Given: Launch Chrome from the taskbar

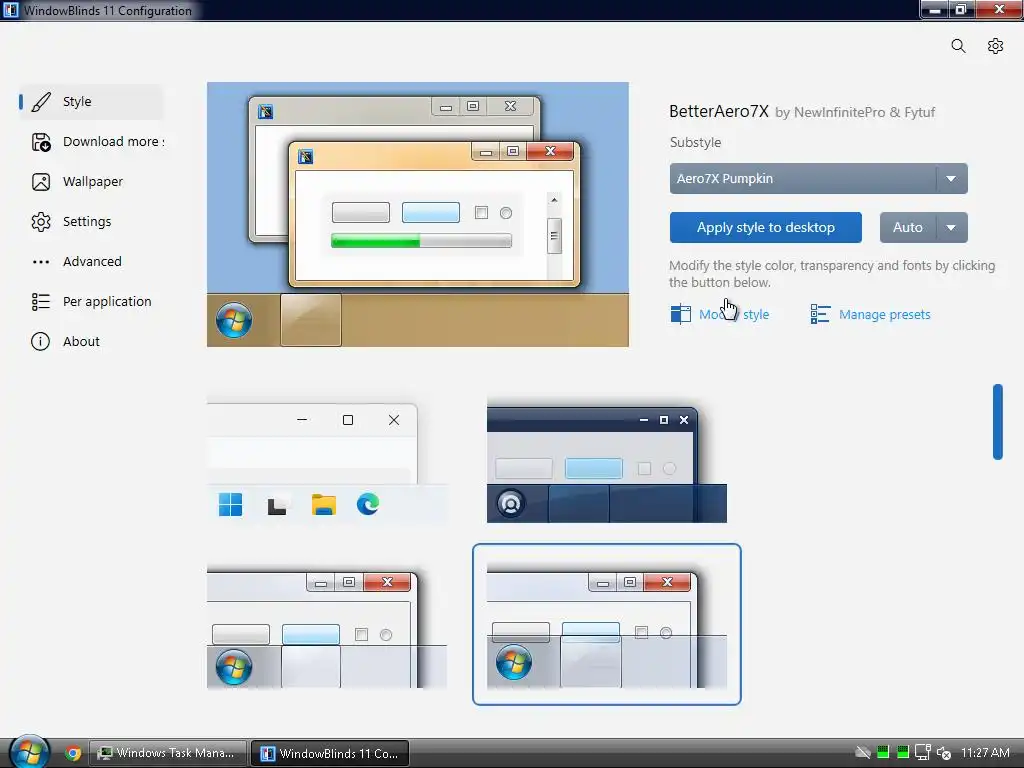Looking at the screenshot, I should click(x=73, y=753).
